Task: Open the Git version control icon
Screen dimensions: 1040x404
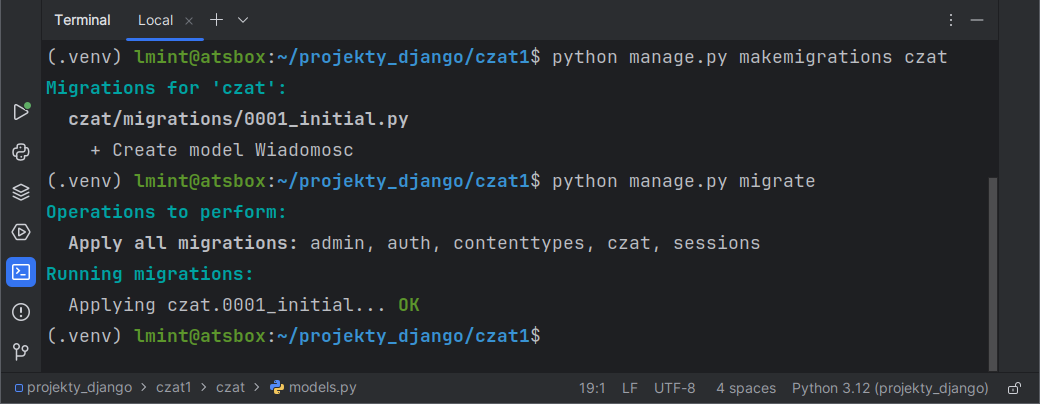Action: [x=21, y=352]
